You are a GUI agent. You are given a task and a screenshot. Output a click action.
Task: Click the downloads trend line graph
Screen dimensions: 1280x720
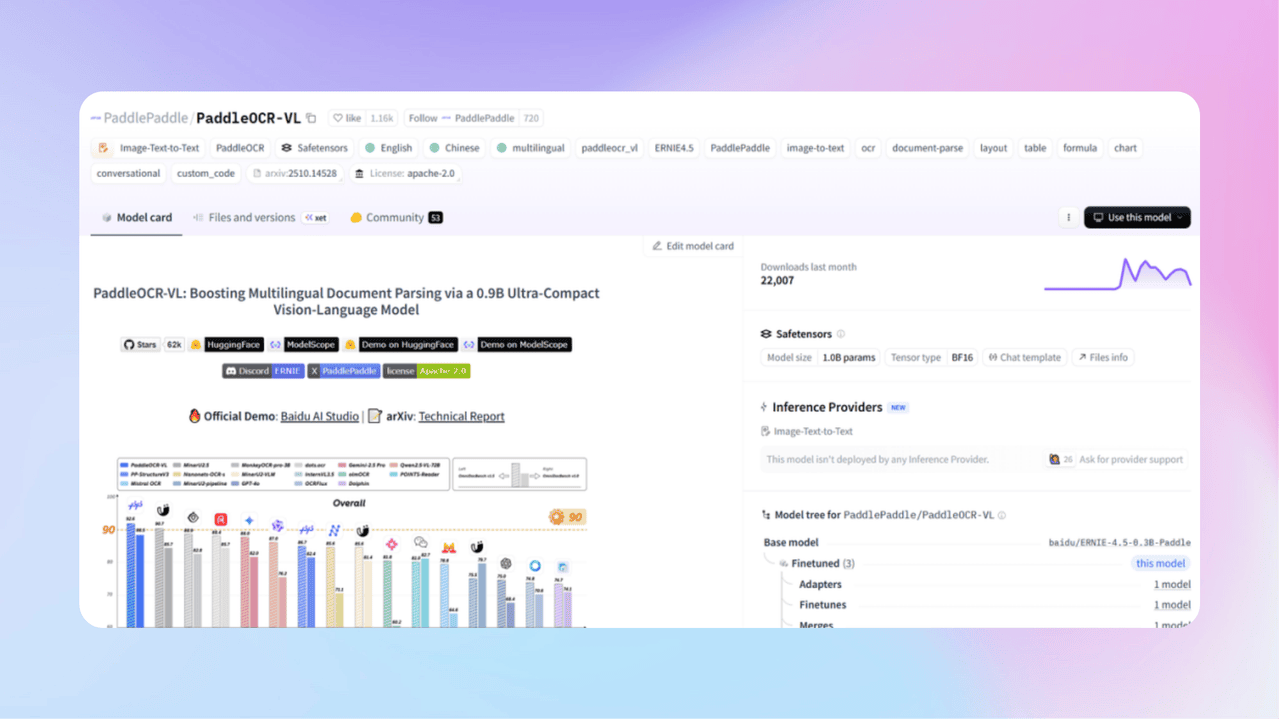tap(1117, 275)
